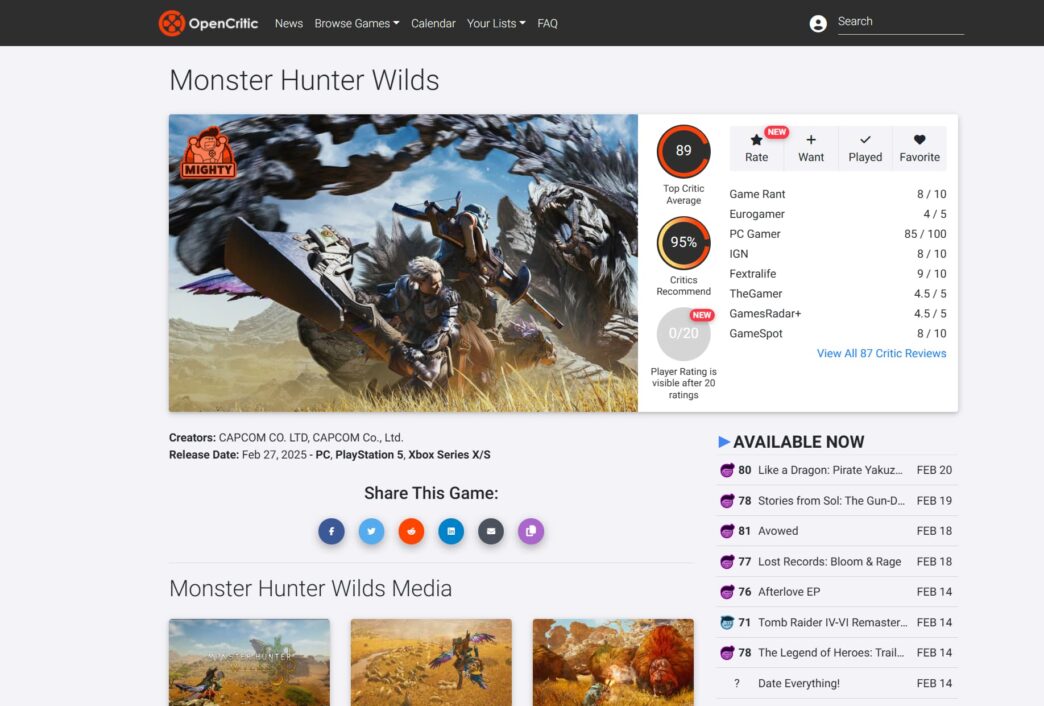Share the game on Facebook
The width and height of the screenshot is (1044, 706).
[332, 531]
